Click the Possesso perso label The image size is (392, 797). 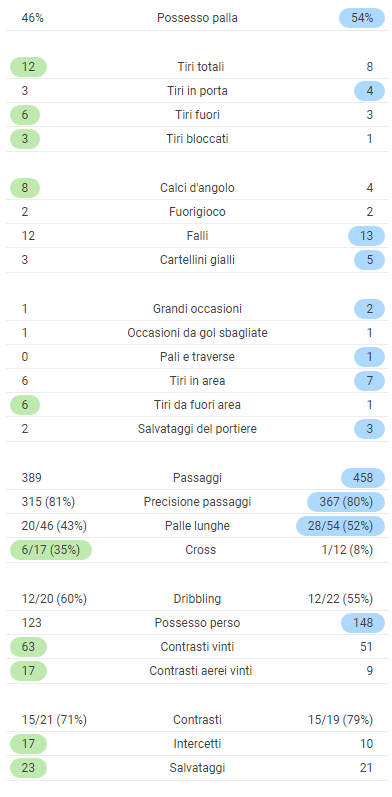(197, 623)
